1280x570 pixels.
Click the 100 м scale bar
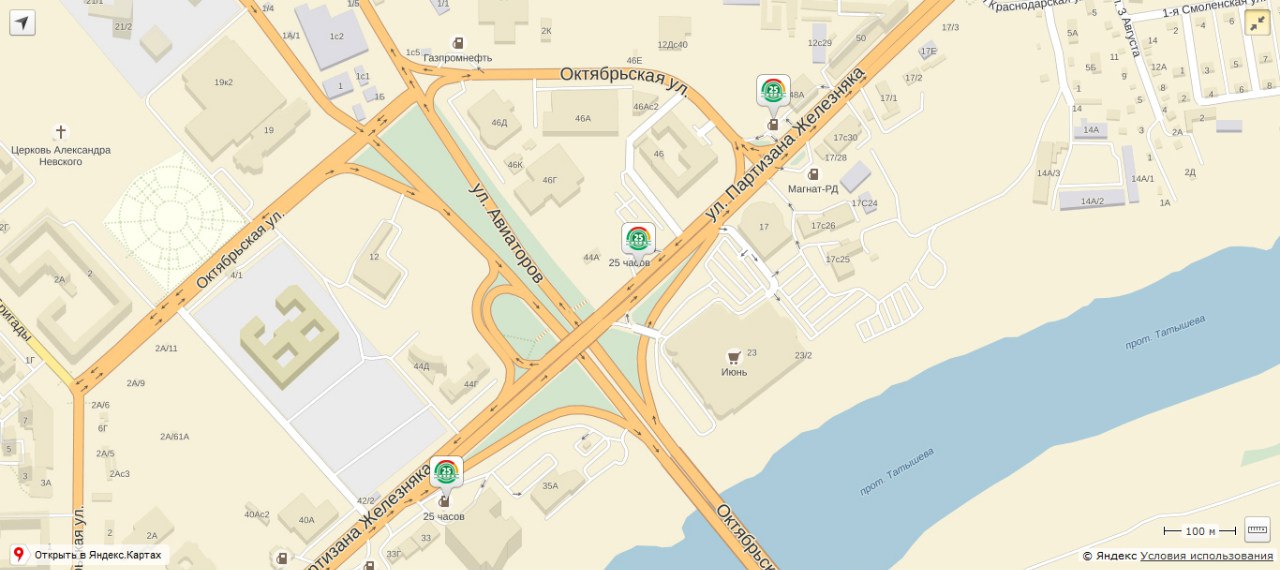coord(1200,532)
